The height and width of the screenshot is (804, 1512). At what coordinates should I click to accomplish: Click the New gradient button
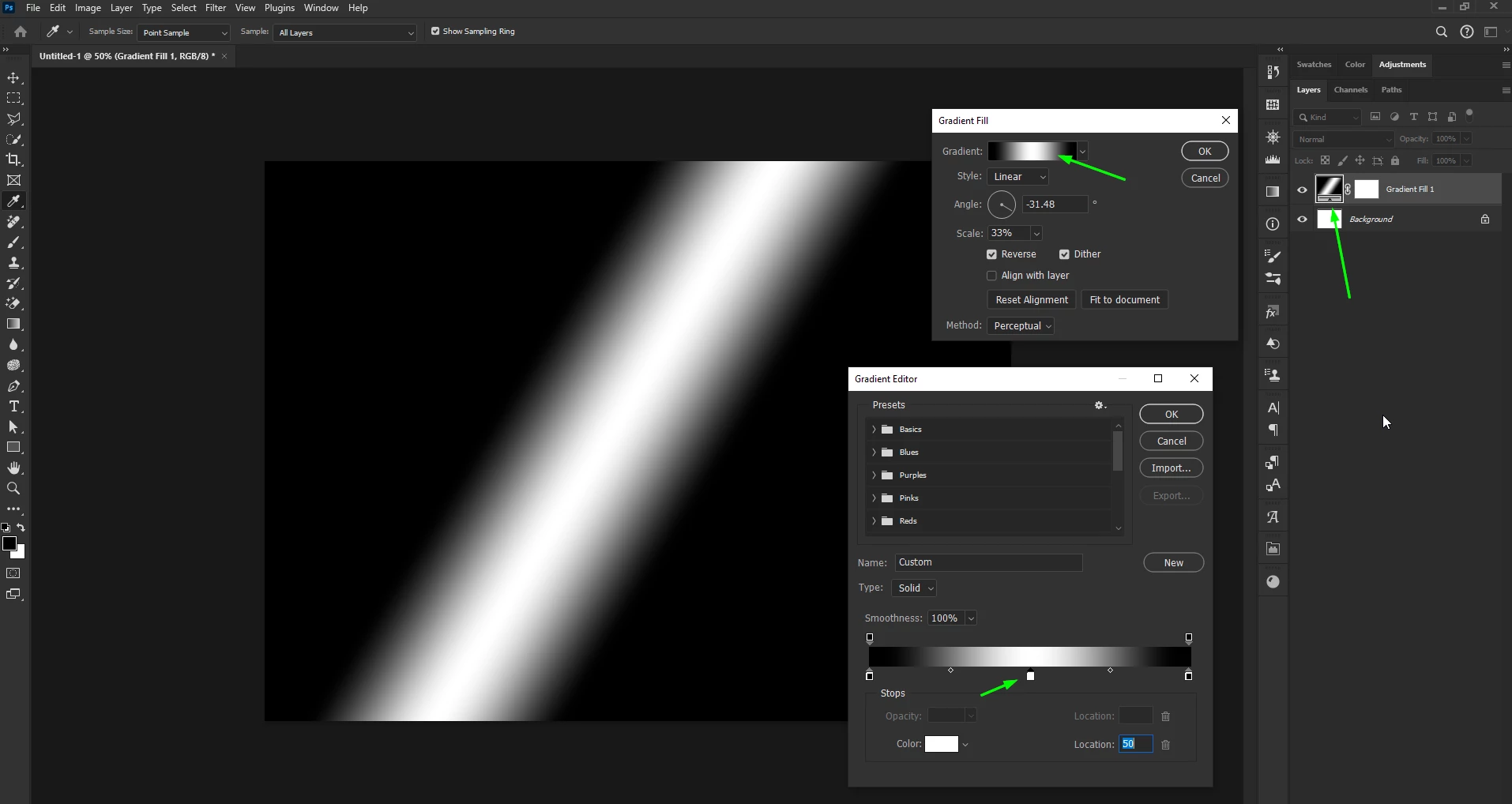1174,563
